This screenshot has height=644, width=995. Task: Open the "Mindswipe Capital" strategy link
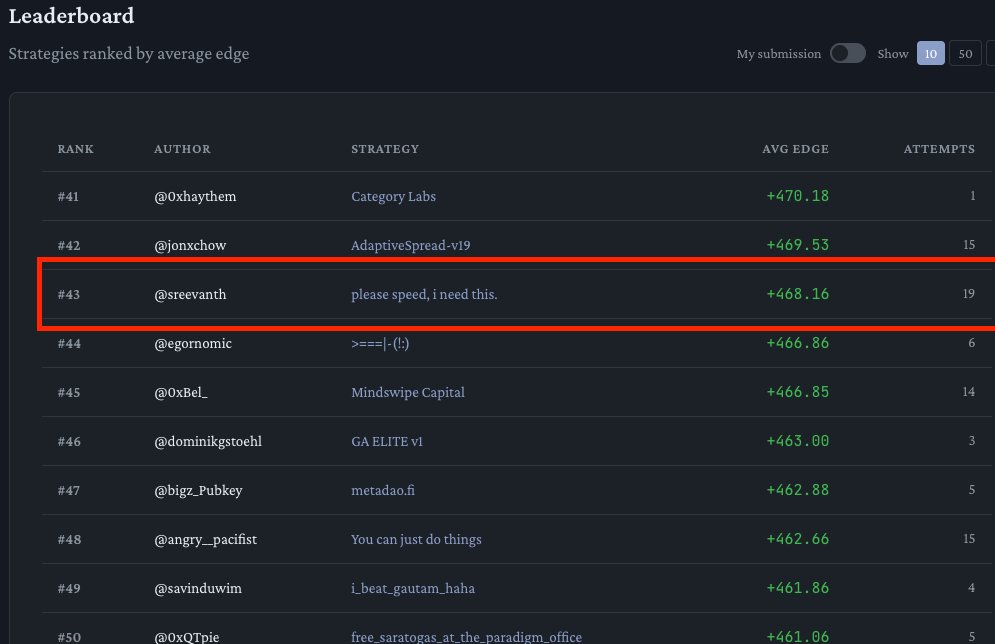pyautogui.click(x=407, y=392)
